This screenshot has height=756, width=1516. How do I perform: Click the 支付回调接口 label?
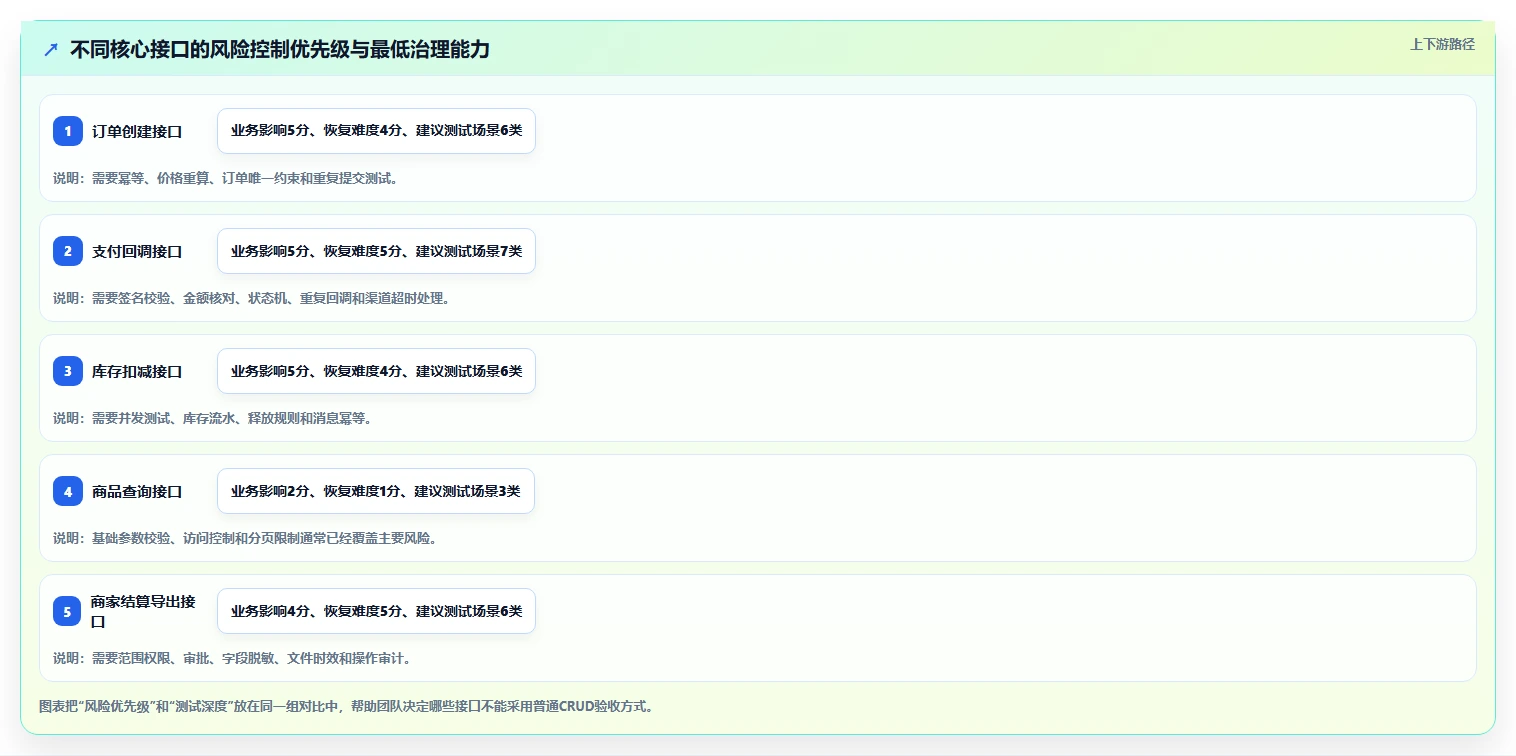click(x=137, y=251)
